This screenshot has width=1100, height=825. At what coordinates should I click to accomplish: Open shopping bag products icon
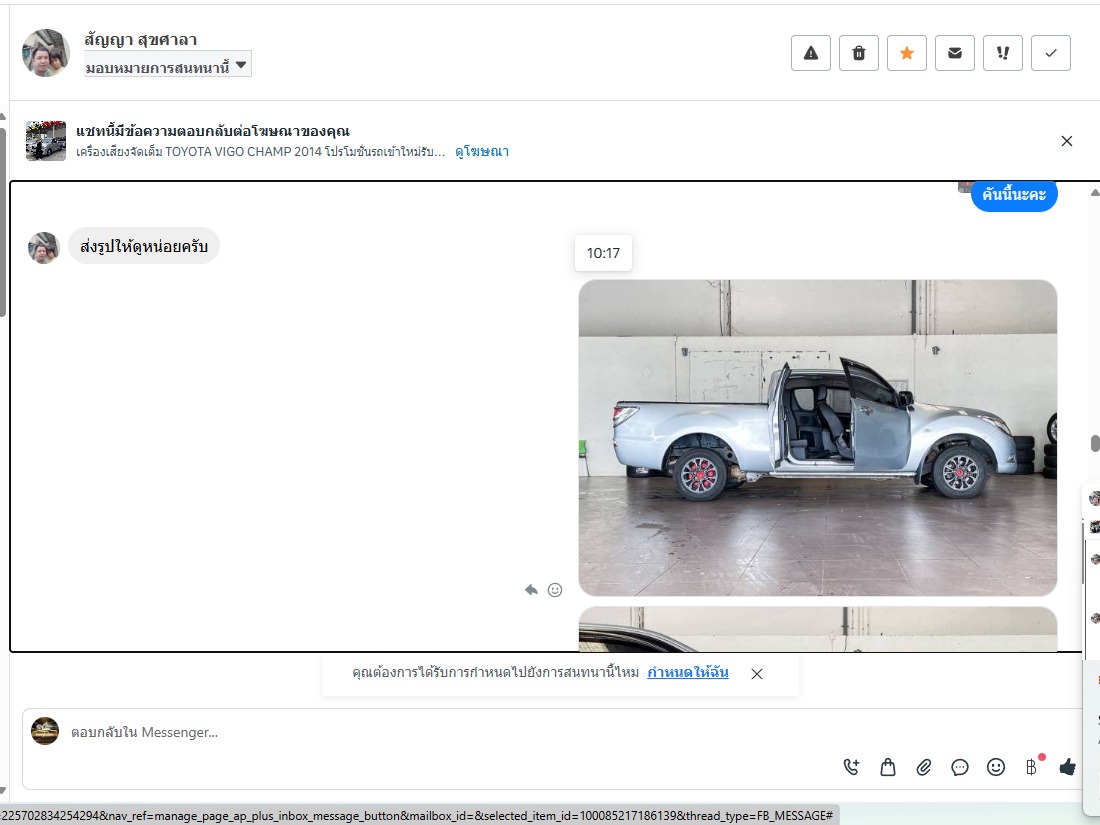coord(887,767)
